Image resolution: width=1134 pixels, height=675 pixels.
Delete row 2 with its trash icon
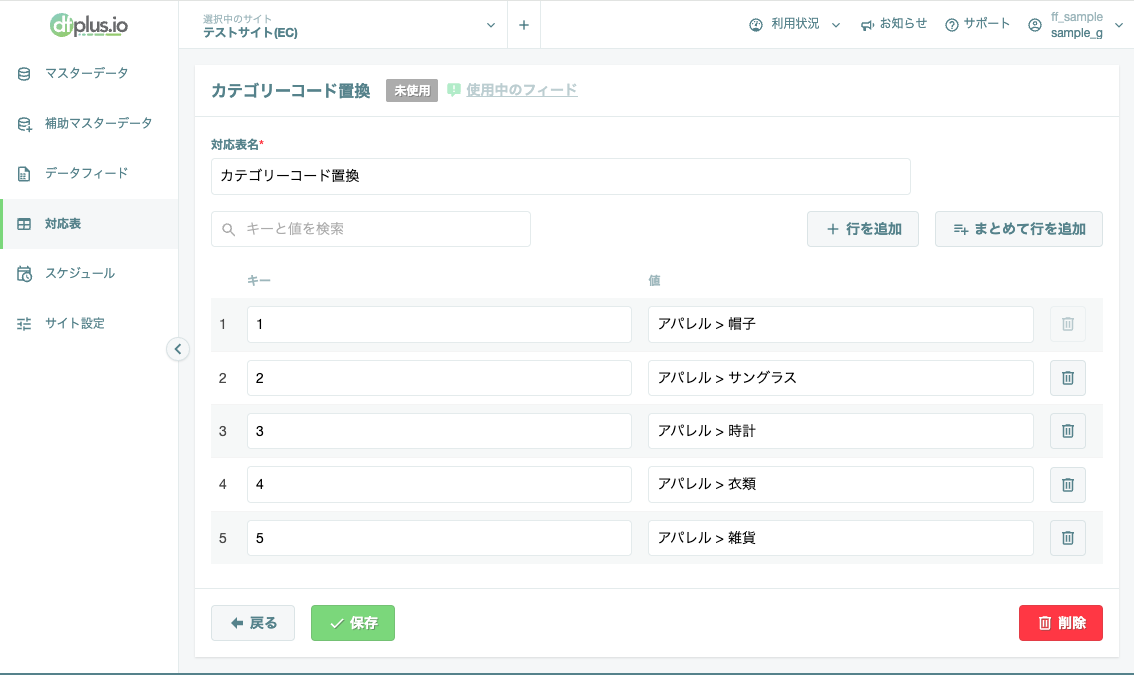pos(1067,378)
